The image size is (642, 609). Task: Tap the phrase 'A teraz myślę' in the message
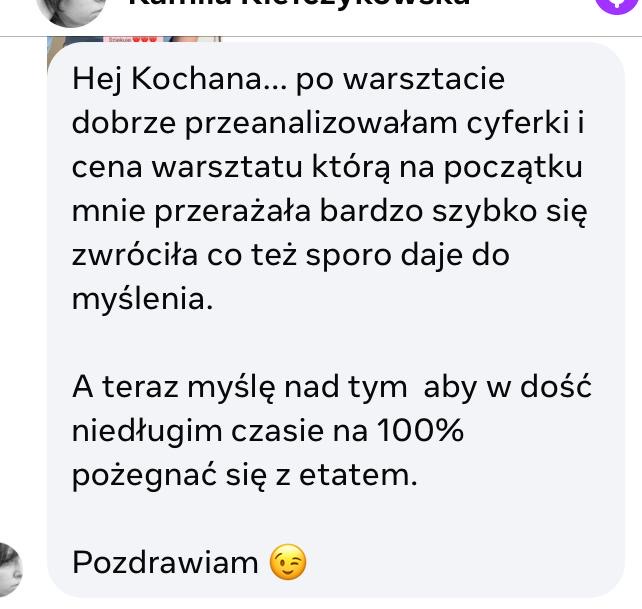tap(174, 387)
